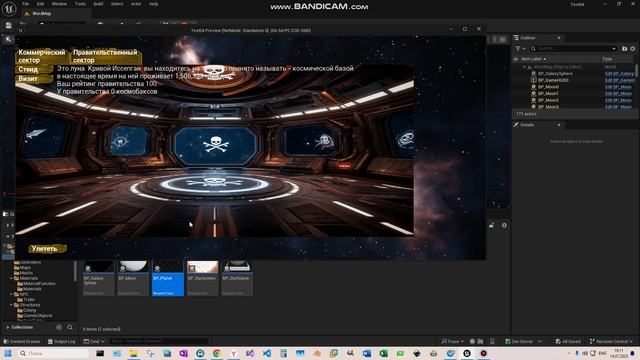Open the Revision Control dropdown
This screenshot has height=360, width=640.
point(611,341)
